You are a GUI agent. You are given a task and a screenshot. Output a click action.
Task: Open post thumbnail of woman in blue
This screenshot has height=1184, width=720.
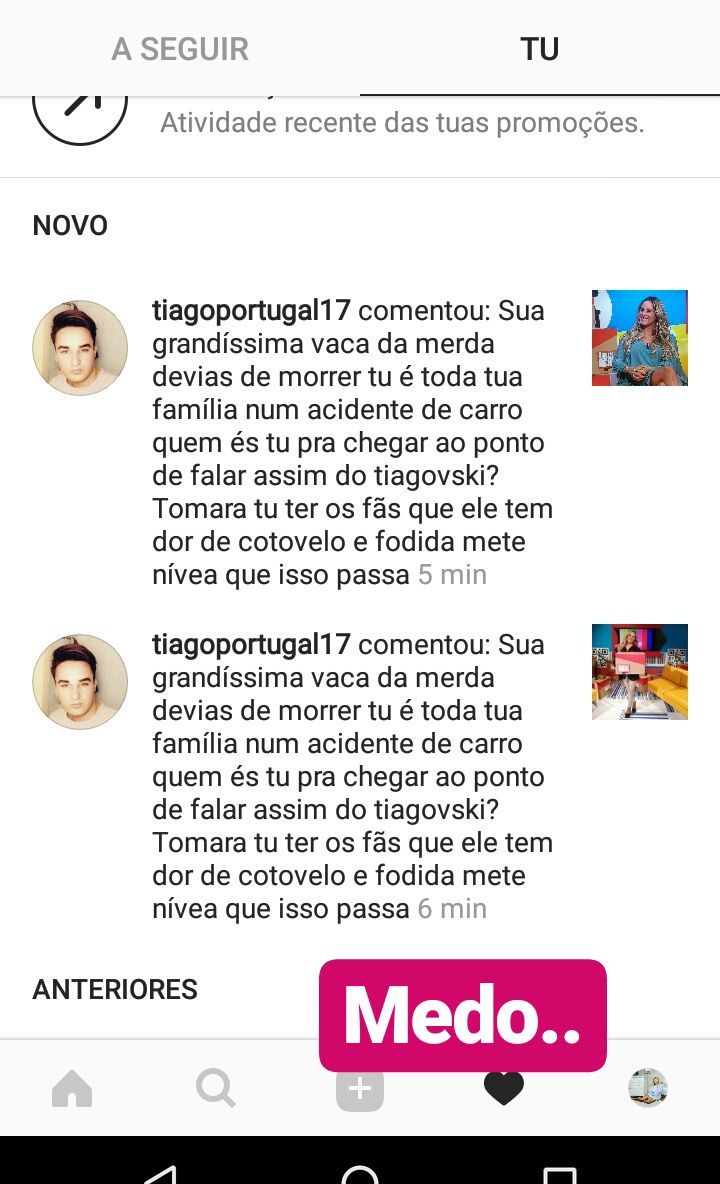[640, 338]
